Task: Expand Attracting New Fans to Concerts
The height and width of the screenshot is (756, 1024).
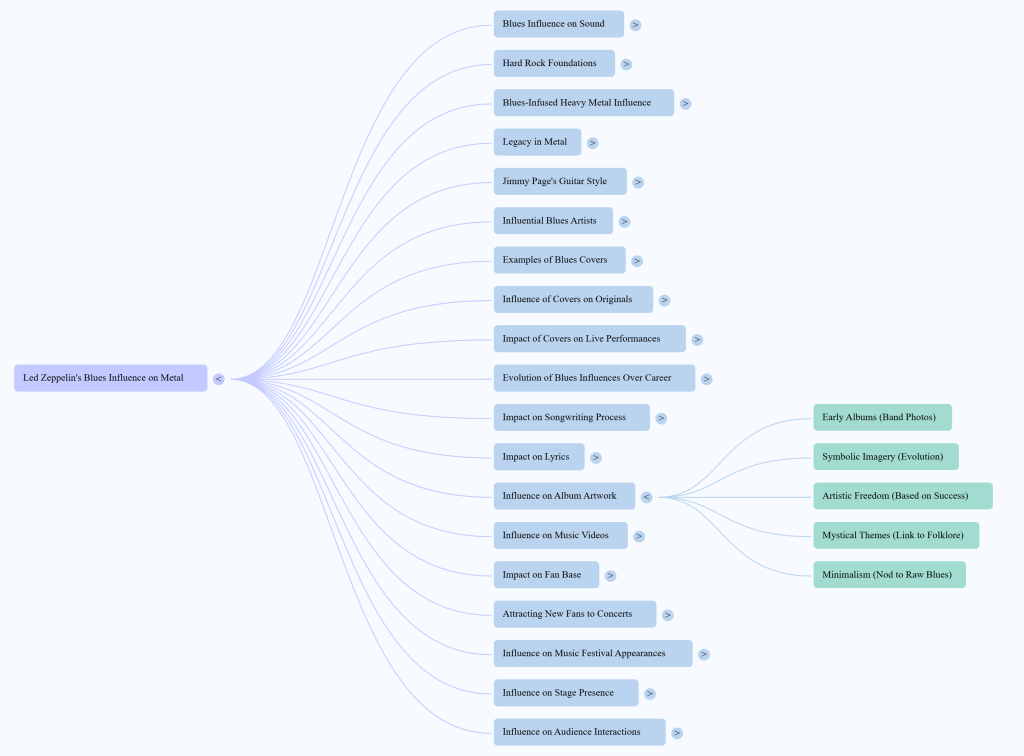Action: (x=667, y=615)
